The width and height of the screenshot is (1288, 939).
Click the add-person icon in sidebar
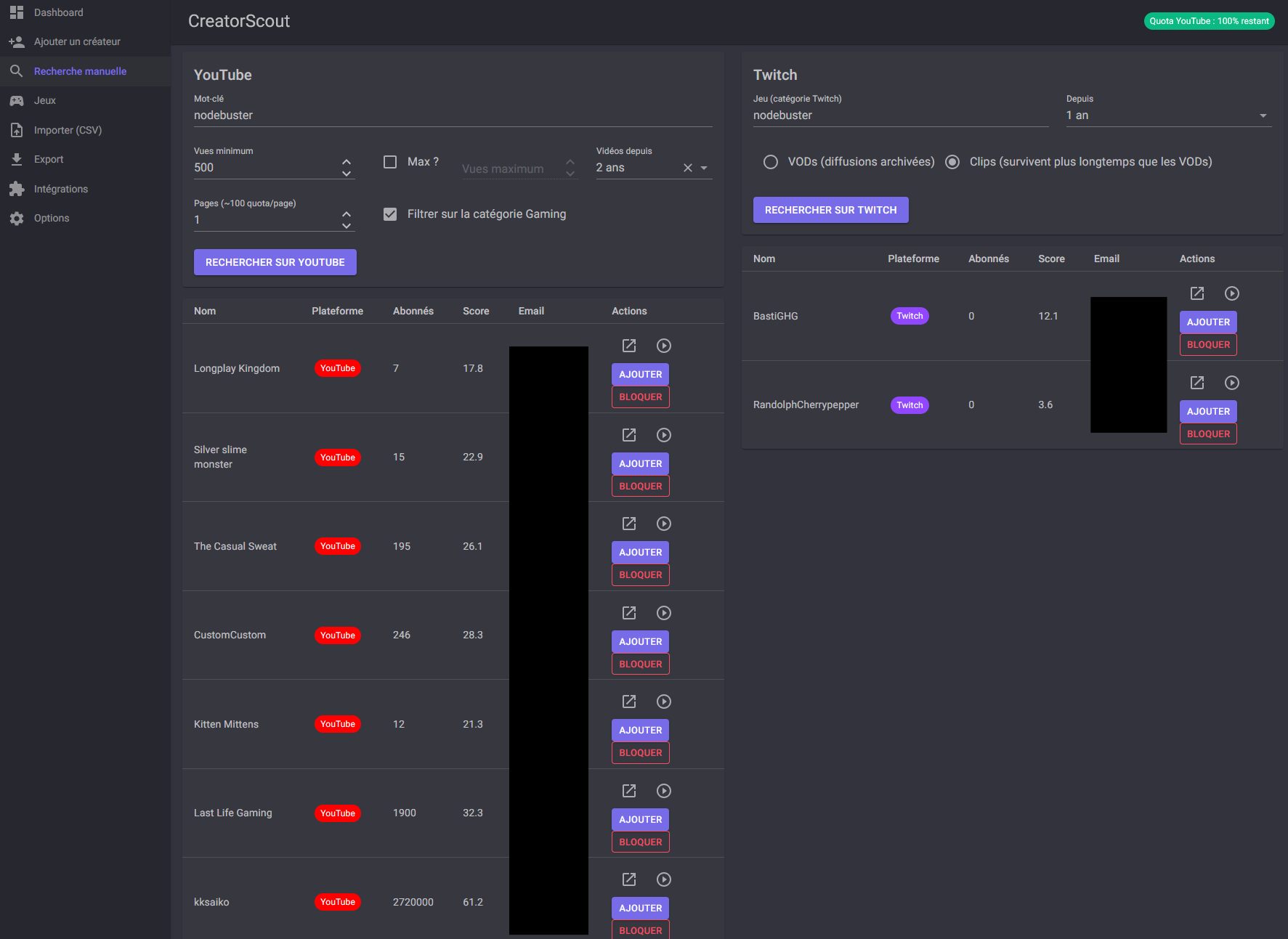[17, 41]
